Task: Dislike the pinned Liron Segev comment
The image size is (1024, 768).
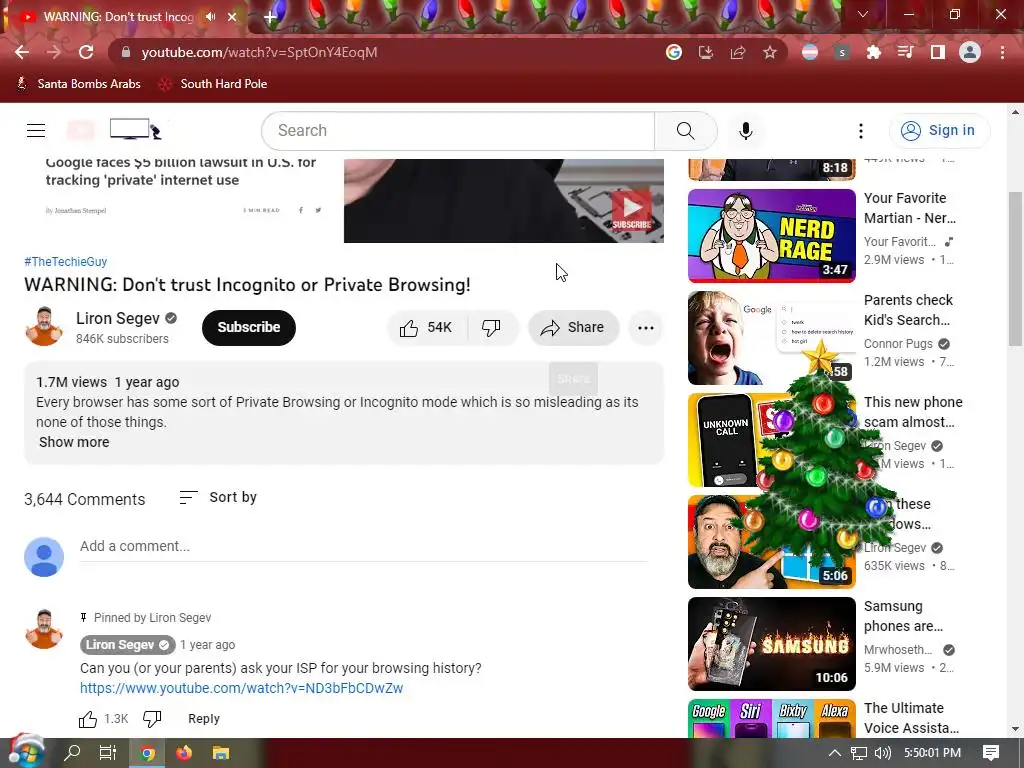Action: coord(152,719)
